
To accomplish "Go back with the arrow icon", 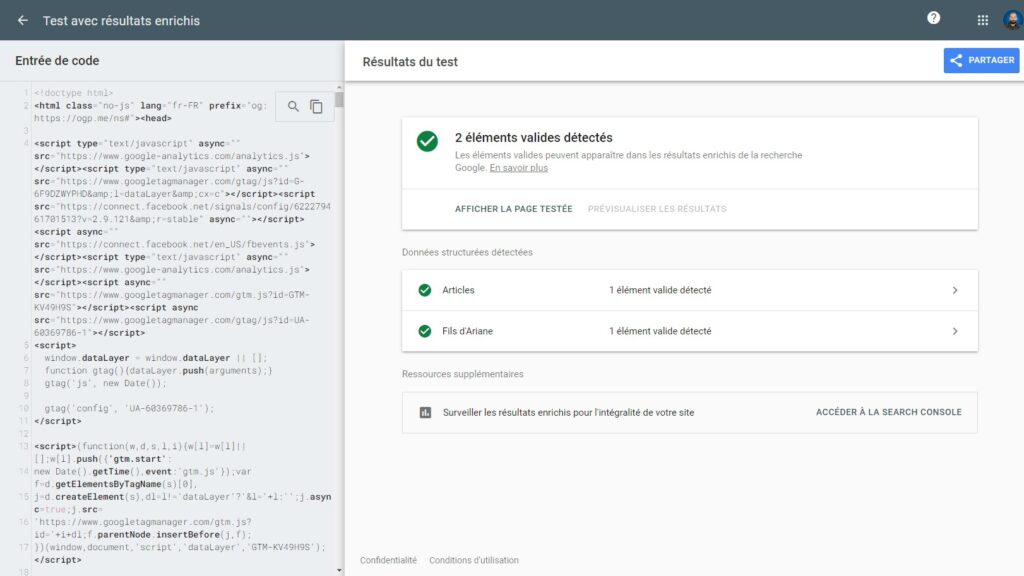I will pos(23,20).
